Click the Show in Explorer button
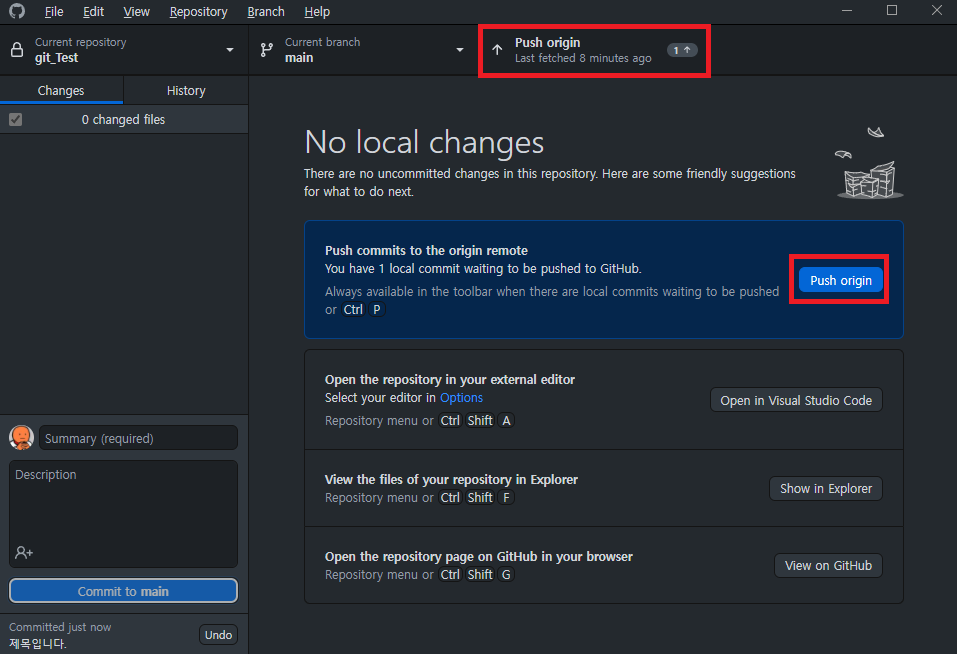 click(x=826, y=489)
